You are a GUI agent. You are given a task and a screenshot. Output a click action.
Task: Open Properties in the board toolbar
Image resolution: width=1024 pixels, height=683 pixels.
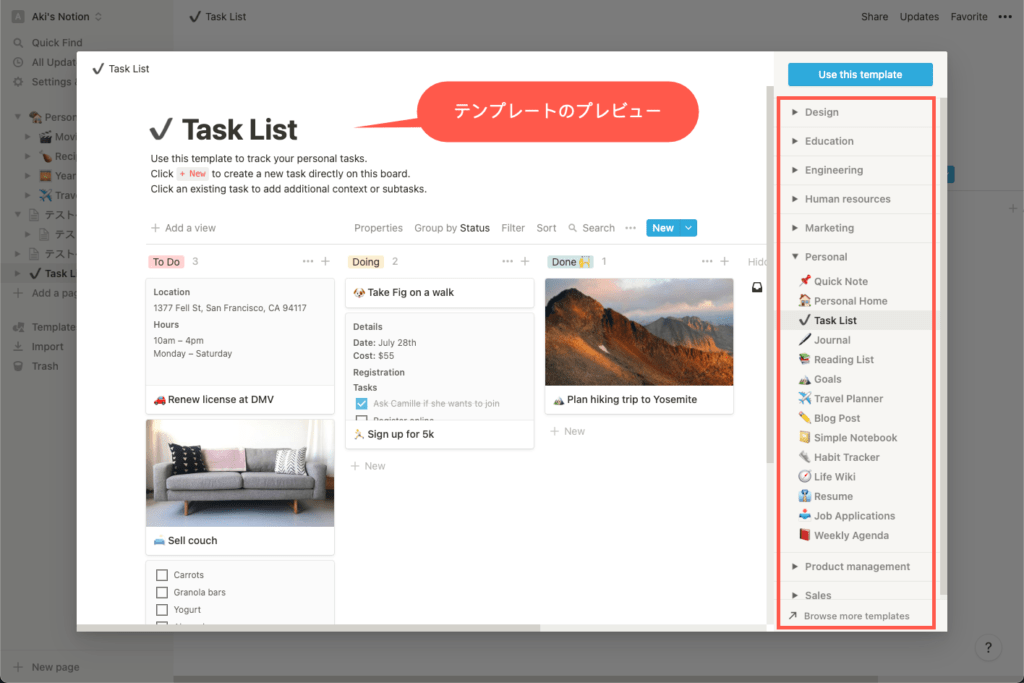coord(378,228)
